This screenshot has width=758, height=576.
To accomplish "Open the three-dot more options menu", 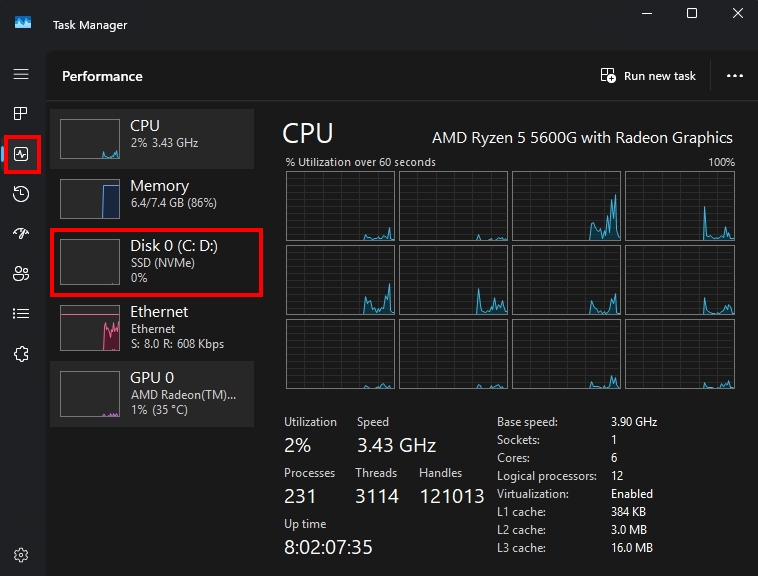I will [734, 76].
